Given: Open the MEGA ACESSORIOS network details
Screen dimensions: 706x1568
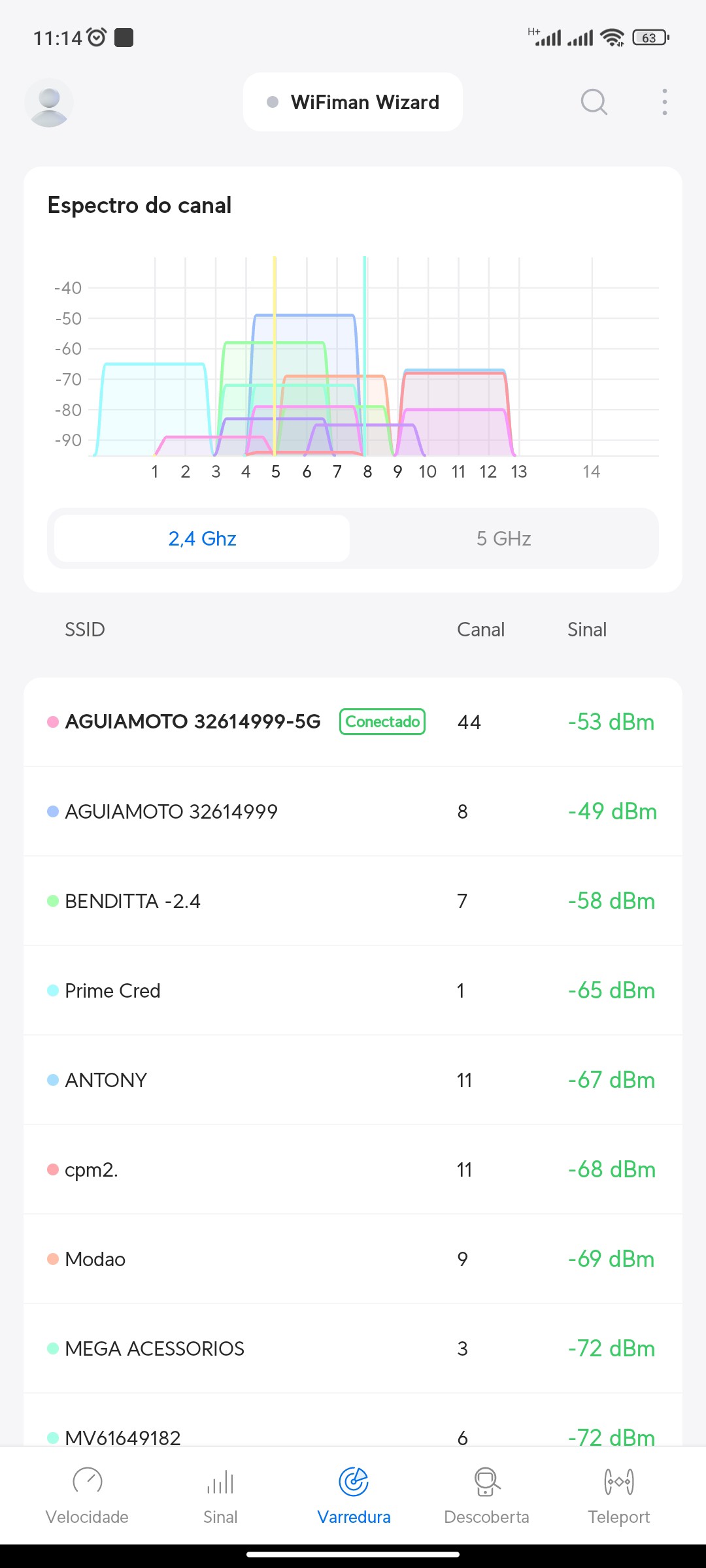Looking at the screenshot, I should 154,1348.
